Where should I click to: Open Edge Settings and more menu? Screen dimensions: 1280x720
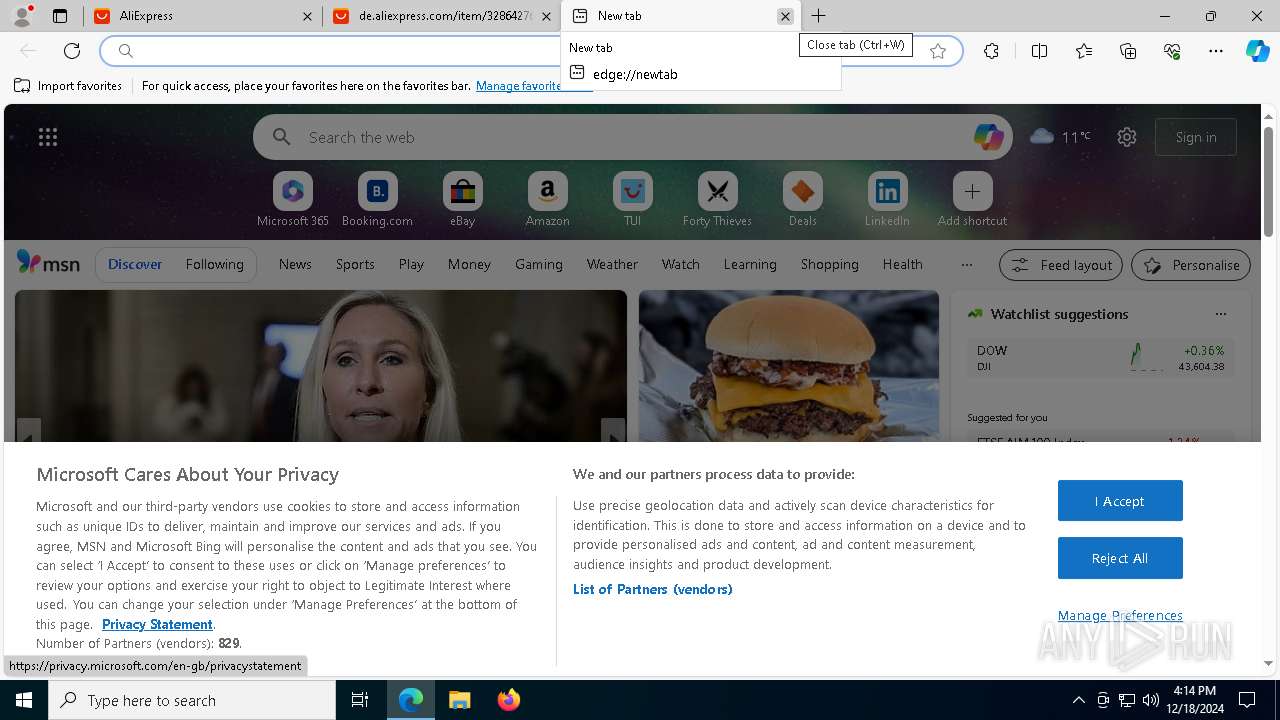pos(1216,51)
